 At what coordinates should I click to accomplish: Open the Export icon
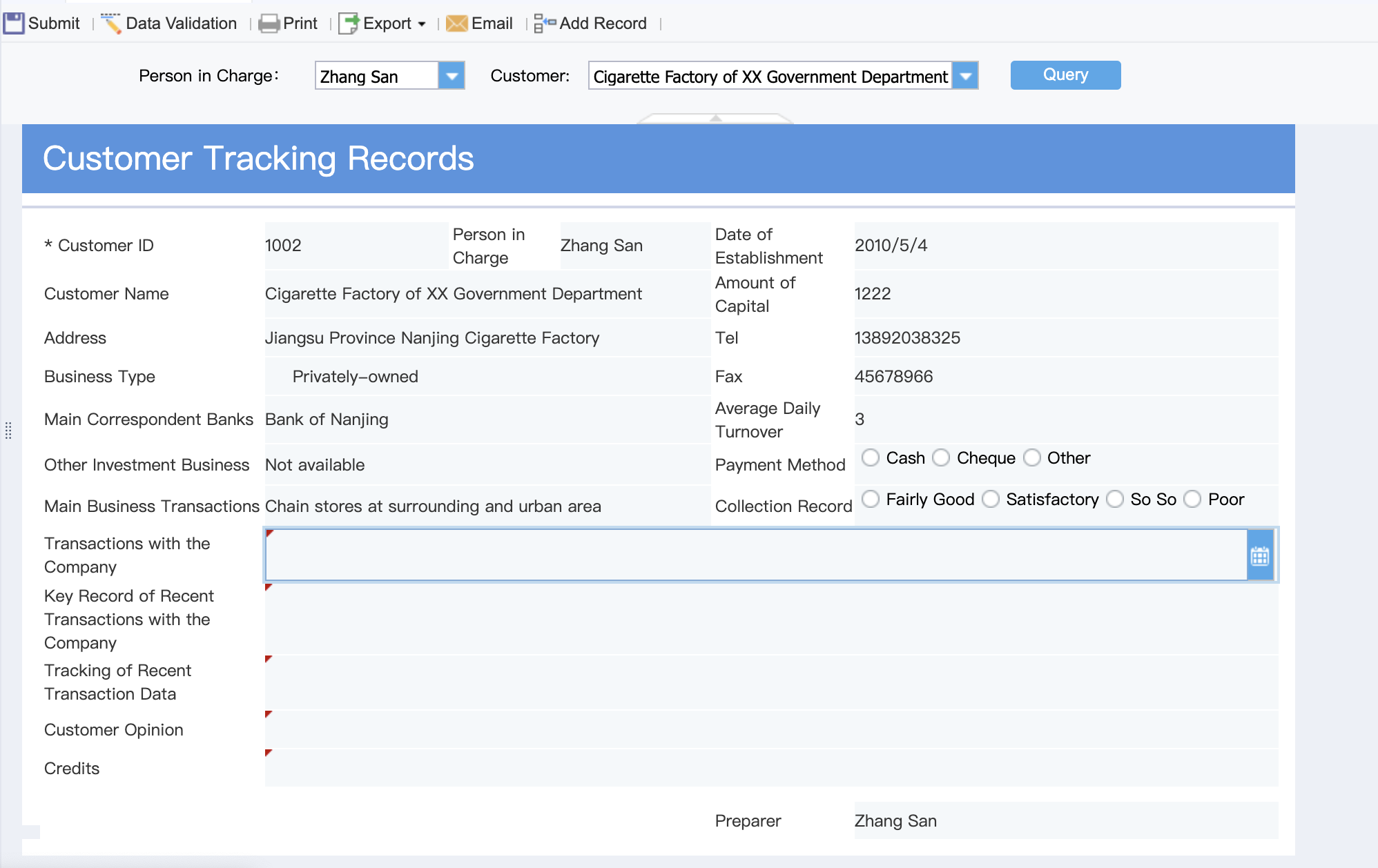(348, 23)
